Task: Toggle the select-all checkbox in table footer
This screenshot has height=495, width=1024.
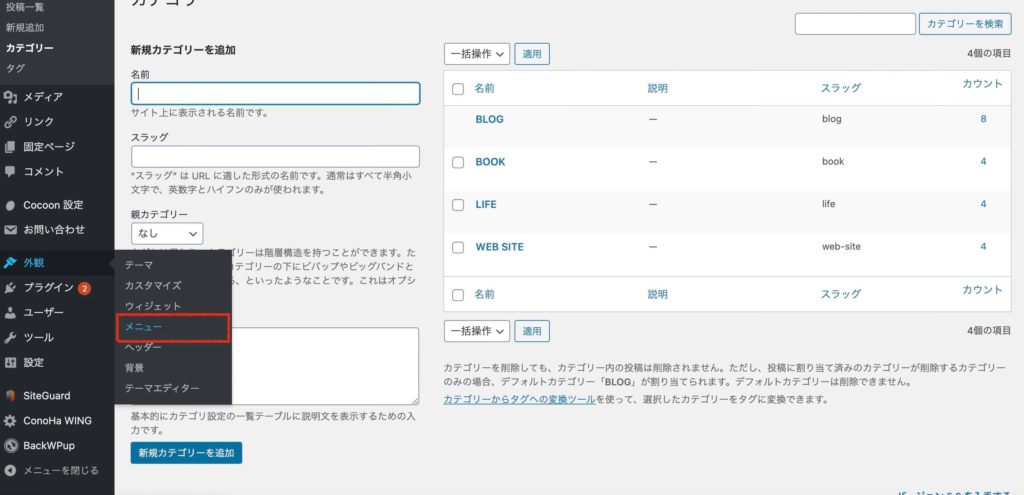Action: pyautogui.click(x=458, y=295)
